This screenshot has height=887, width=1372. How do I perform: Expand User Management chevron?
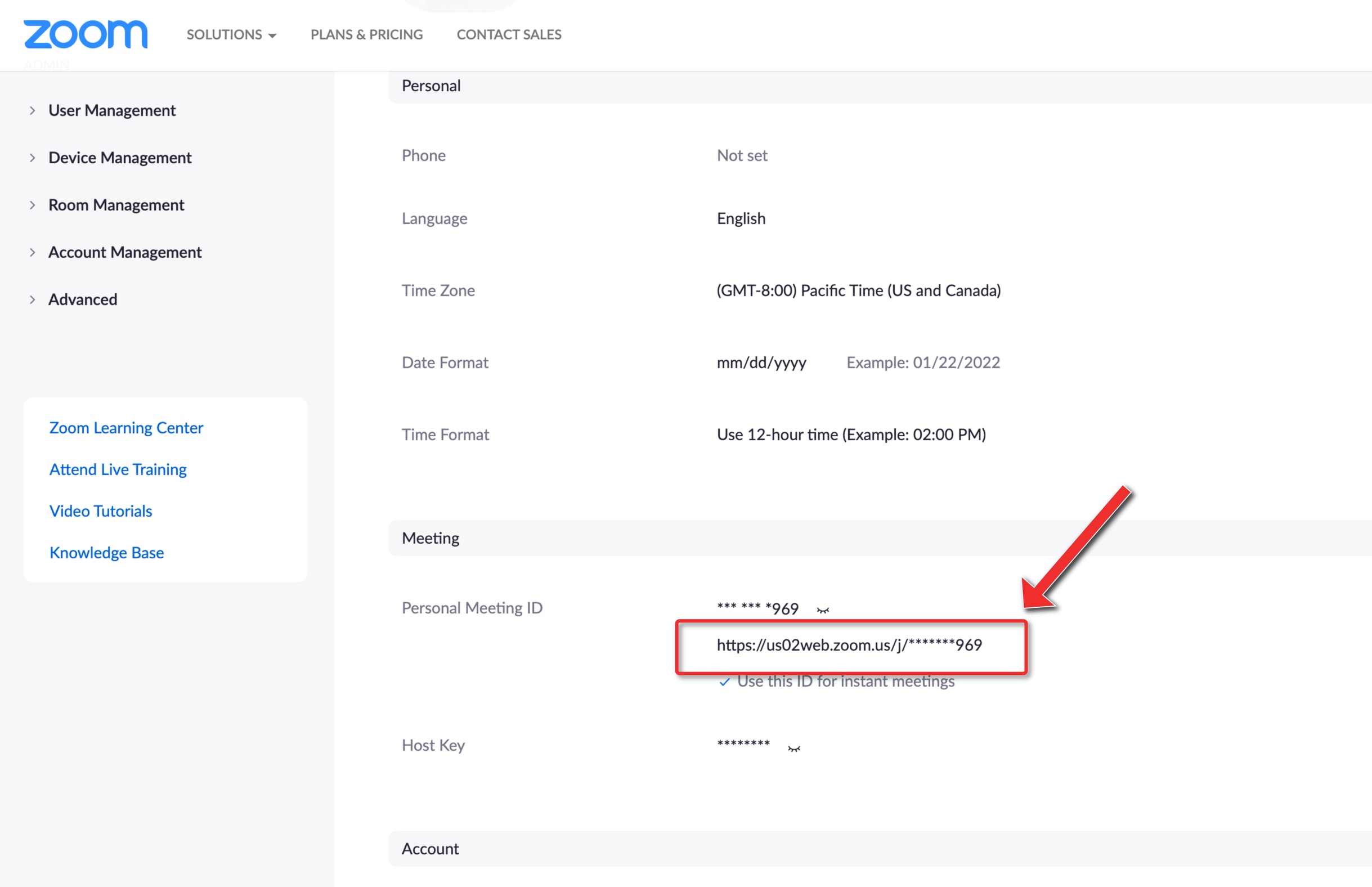click(32, 110)
